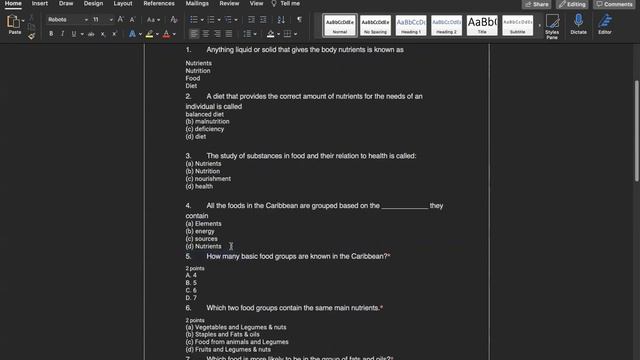
Task: Switch to the Design tab
Action: [93, 4]
